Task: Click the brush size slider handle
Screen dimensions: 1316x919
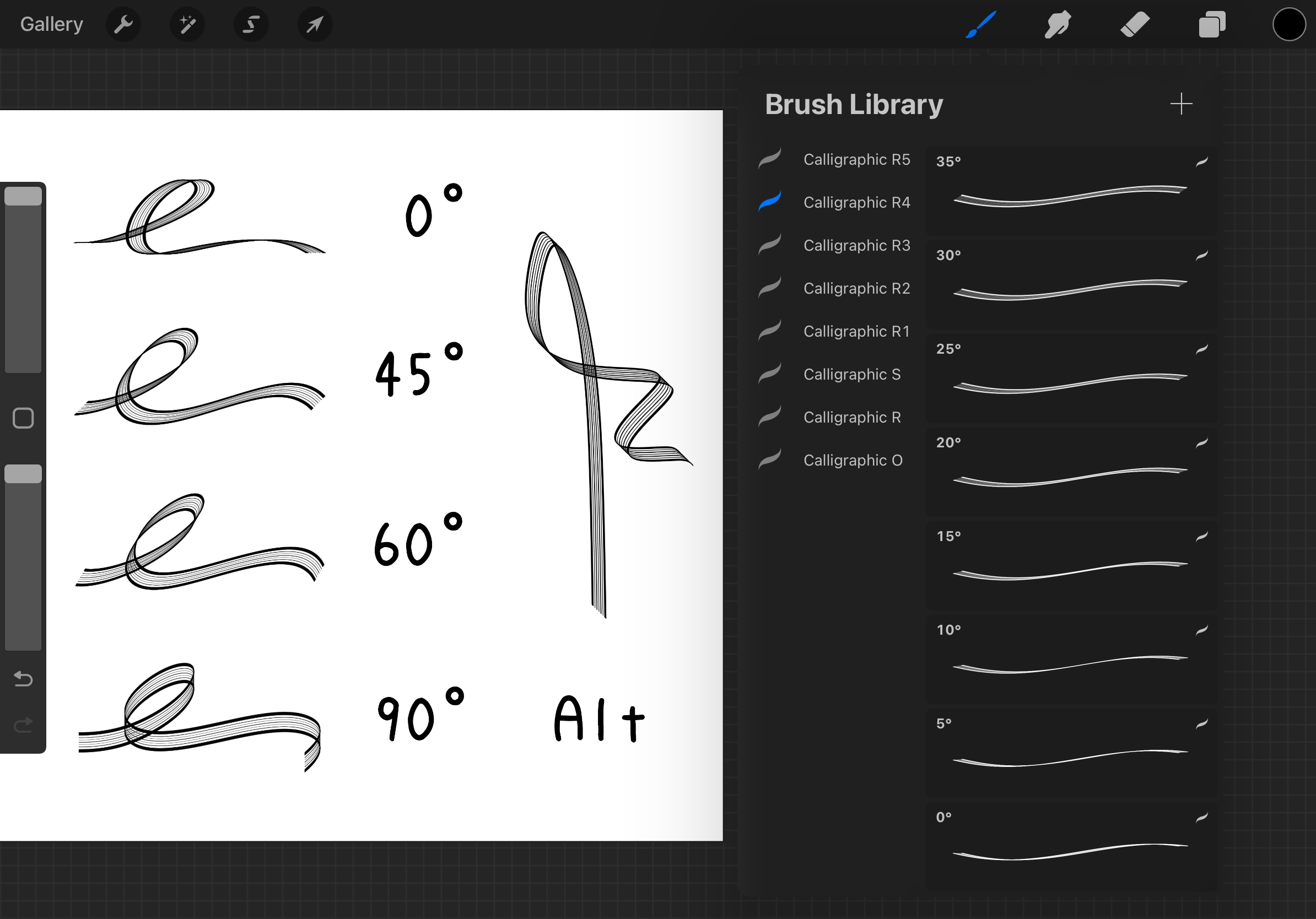Action: click(x=23, y=197)
